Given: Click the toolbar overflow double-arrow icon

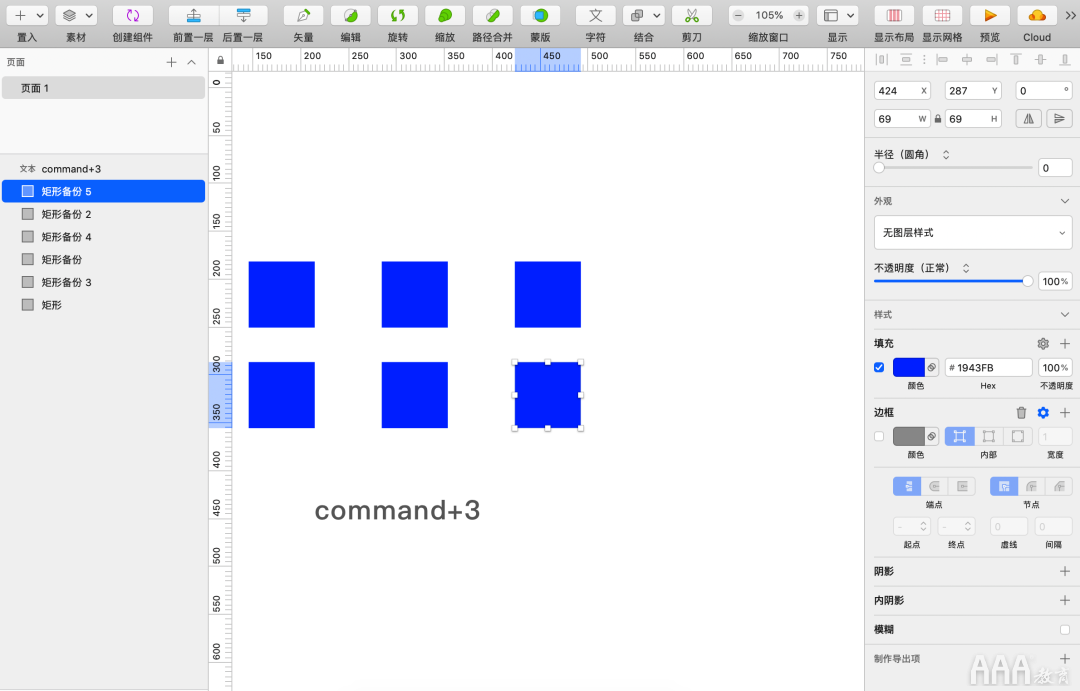Looking at the screenshot, I should pos(1070,15).
